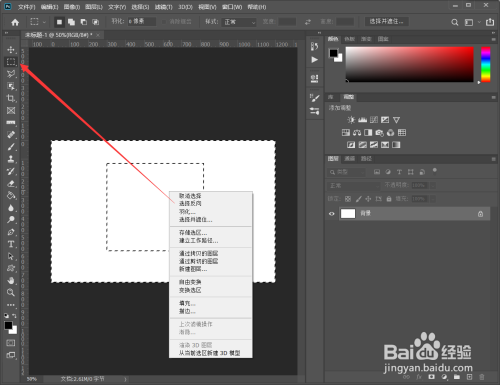Change screen mode at toolbar bottom
Viewport: 500px width, 385px height.
click(11, 355)
